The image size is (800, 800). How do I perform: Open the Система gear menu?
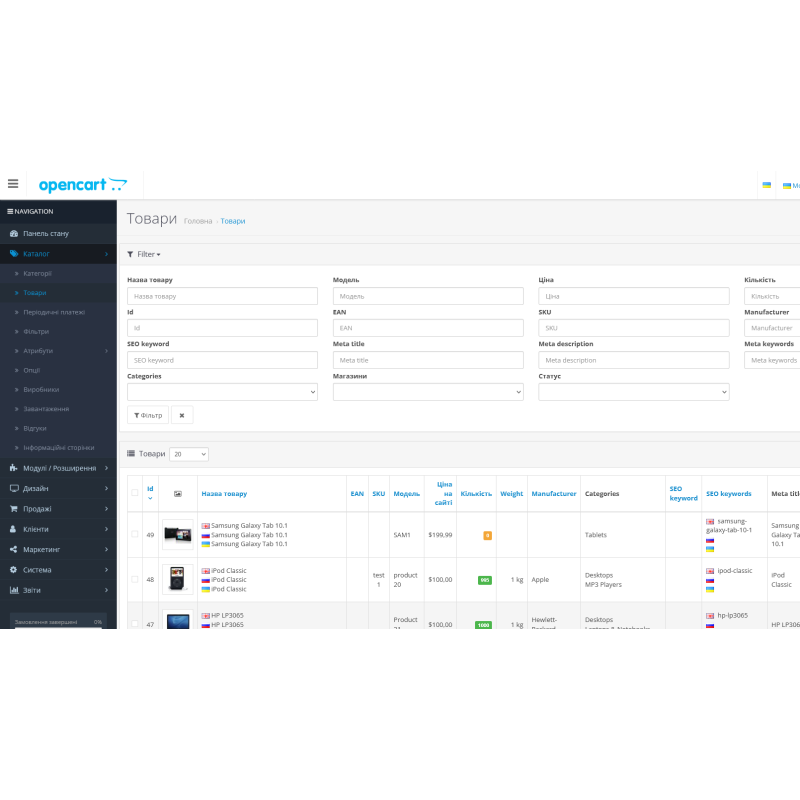point(38,570)
